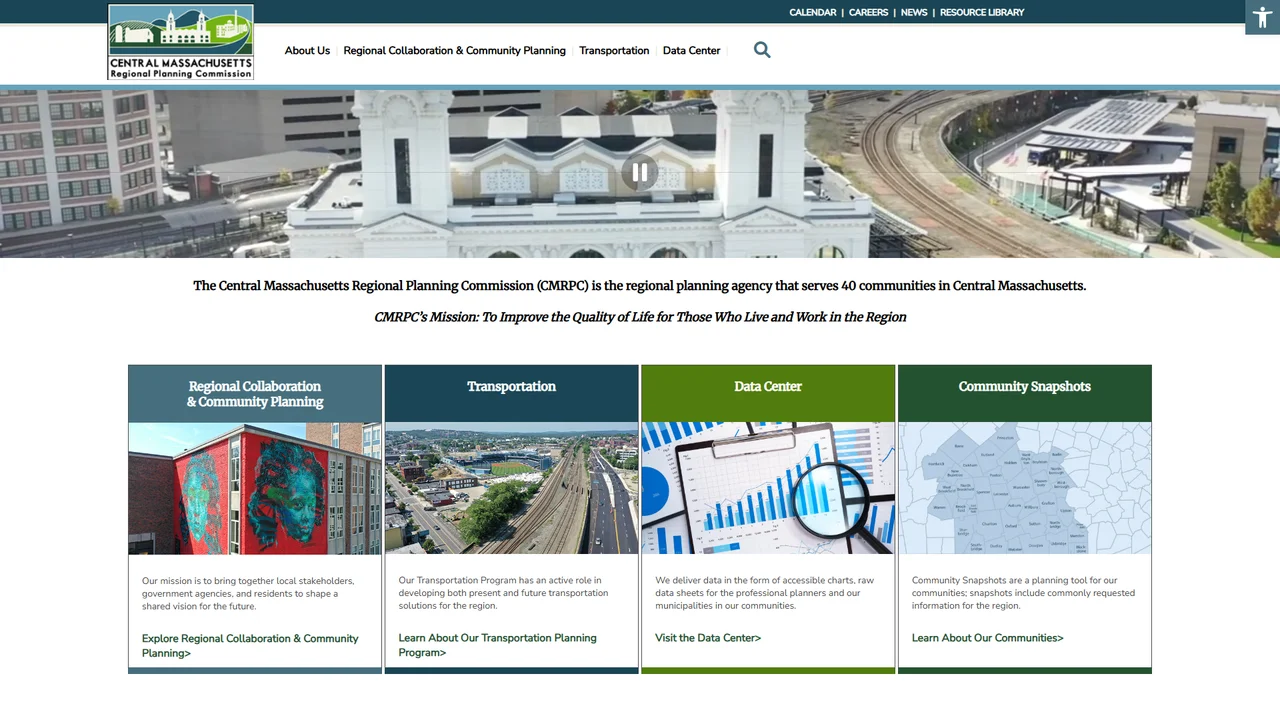Click Explore Regional Collaboration & Community Planning link
The height and width of the screenshot is (720, 1280).
(250, 646)
